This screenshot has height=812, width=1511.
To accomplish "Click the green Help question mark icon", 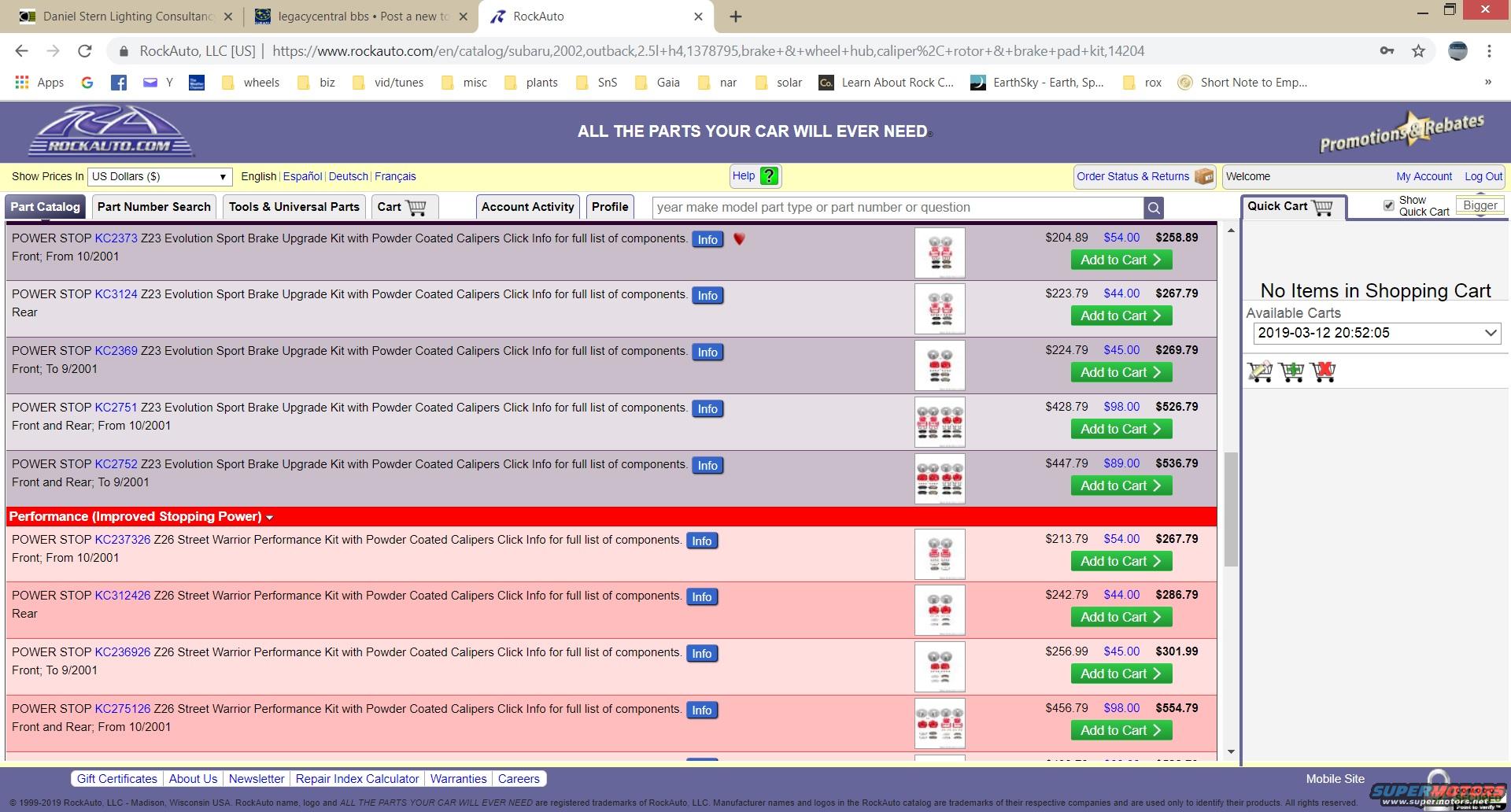I will pyautogui.click(x=770, y=176).
